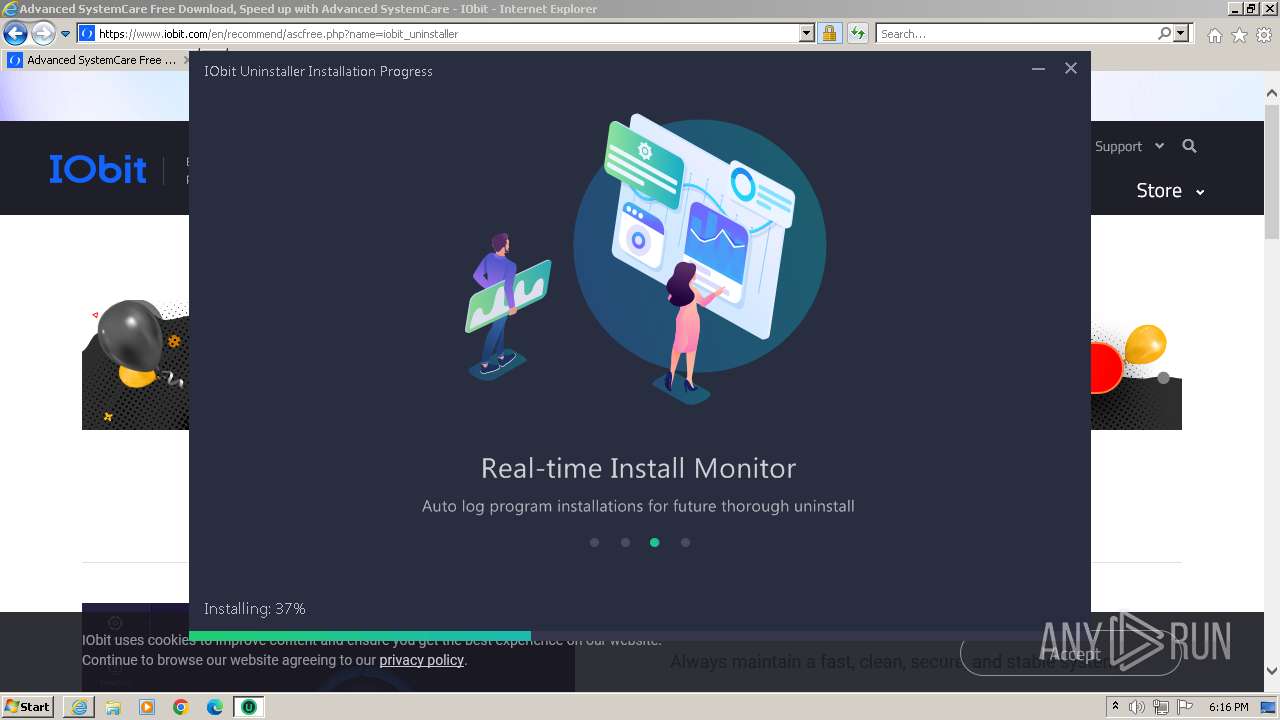Select the second slide indicator dot

pos(625,543)
